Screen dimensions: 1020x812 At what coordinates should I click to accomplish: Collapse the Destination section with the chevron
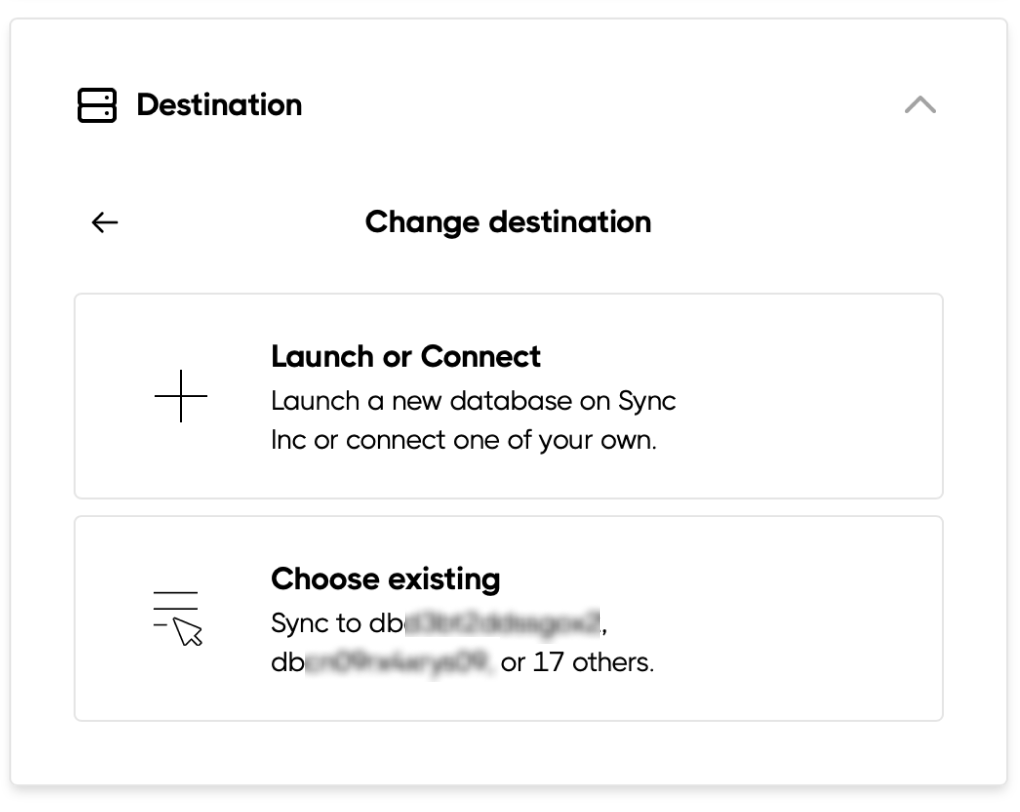[919, 105]
